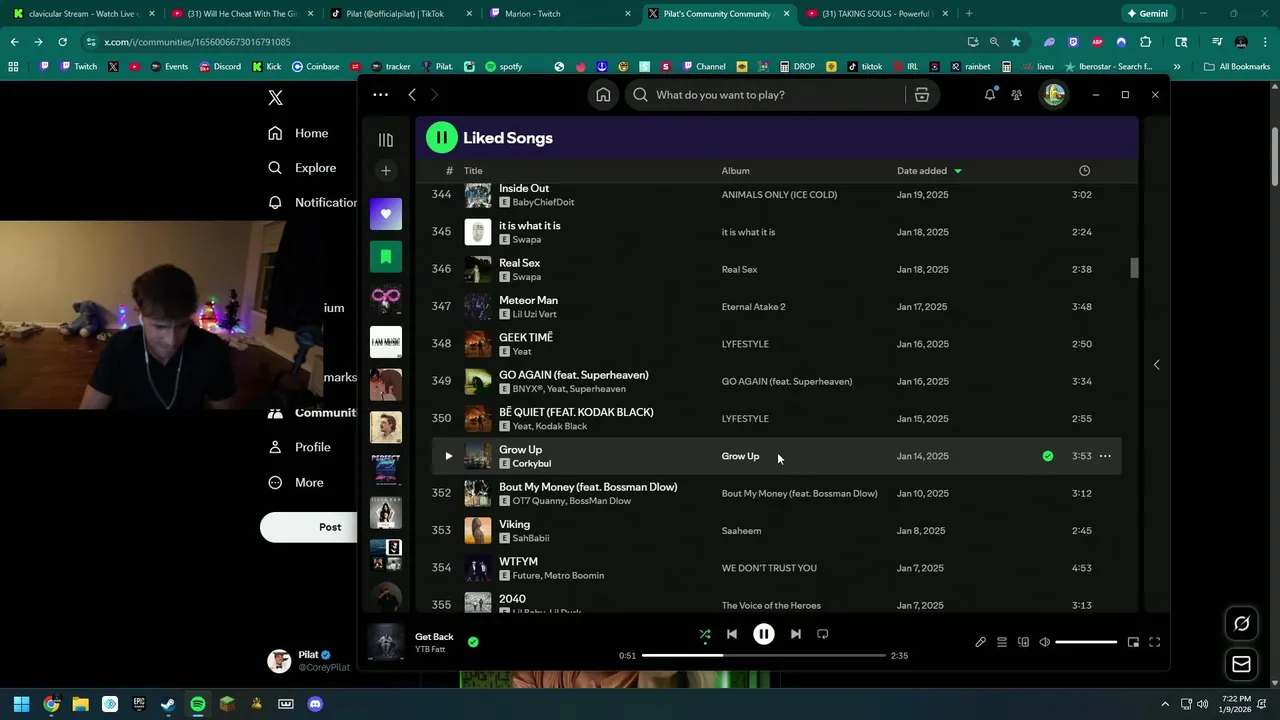
Task: Open Coinbase bookmark
Action: point(315,66)
